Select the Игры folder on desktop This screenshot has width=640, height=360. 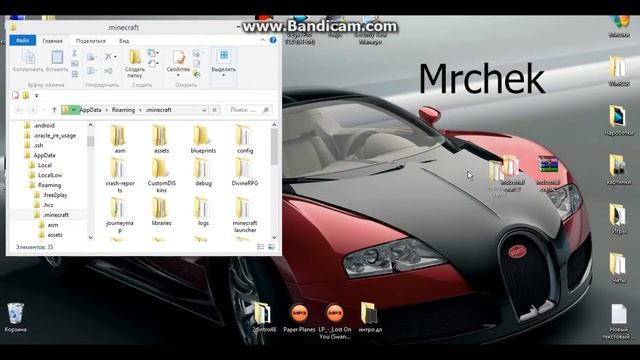(618, 219)
